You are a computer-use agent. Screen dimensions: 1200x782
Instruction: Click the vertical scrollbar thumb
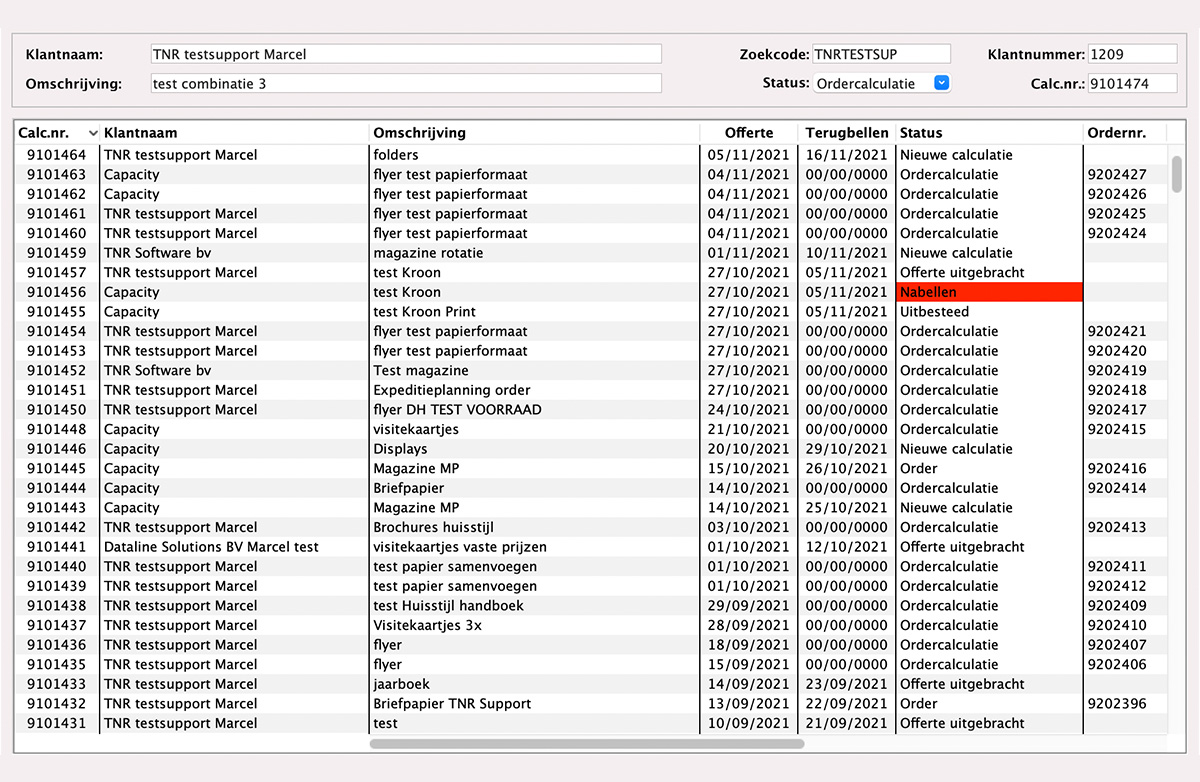(1177, 173)
